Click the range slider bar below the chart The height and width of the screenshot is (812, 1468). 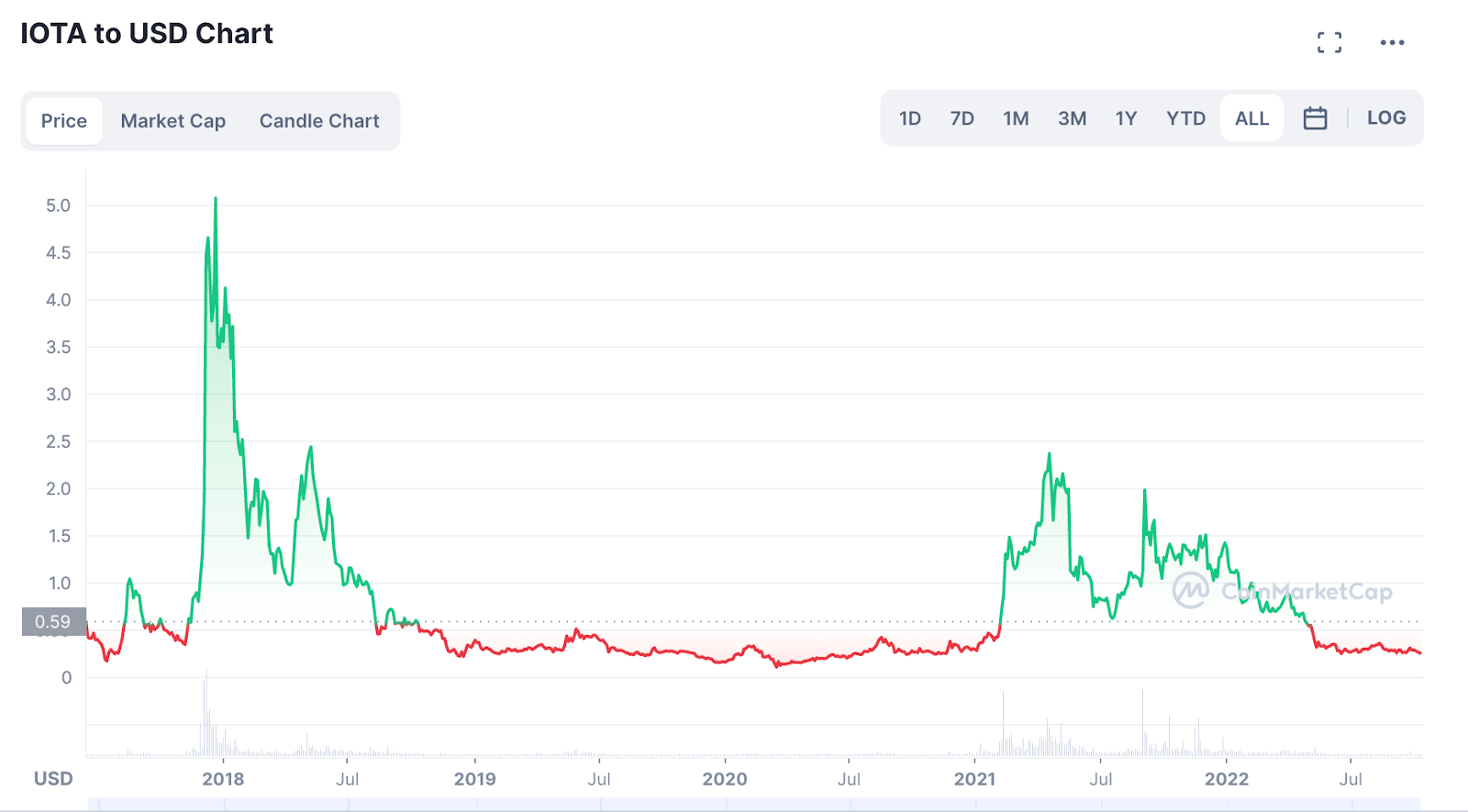(x=754, y=805)
